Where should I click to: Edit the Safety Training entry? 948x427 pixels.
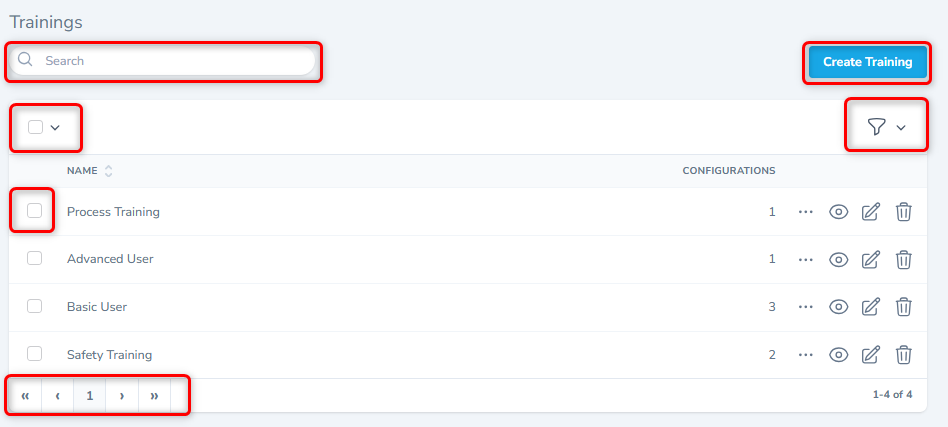[x=871, y=354]
